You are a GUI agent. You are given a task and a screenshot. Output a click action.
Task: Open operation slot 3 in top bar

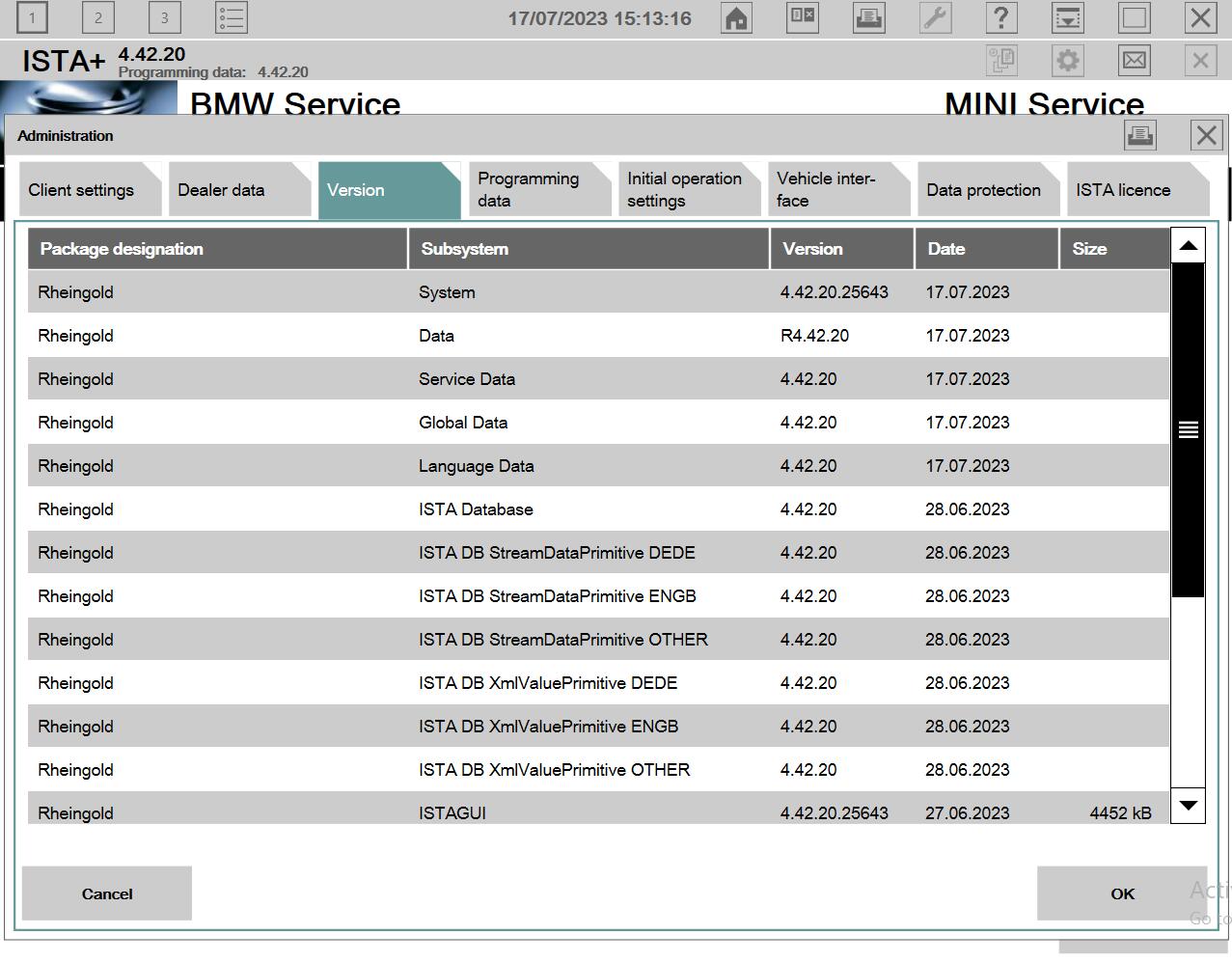164,17
